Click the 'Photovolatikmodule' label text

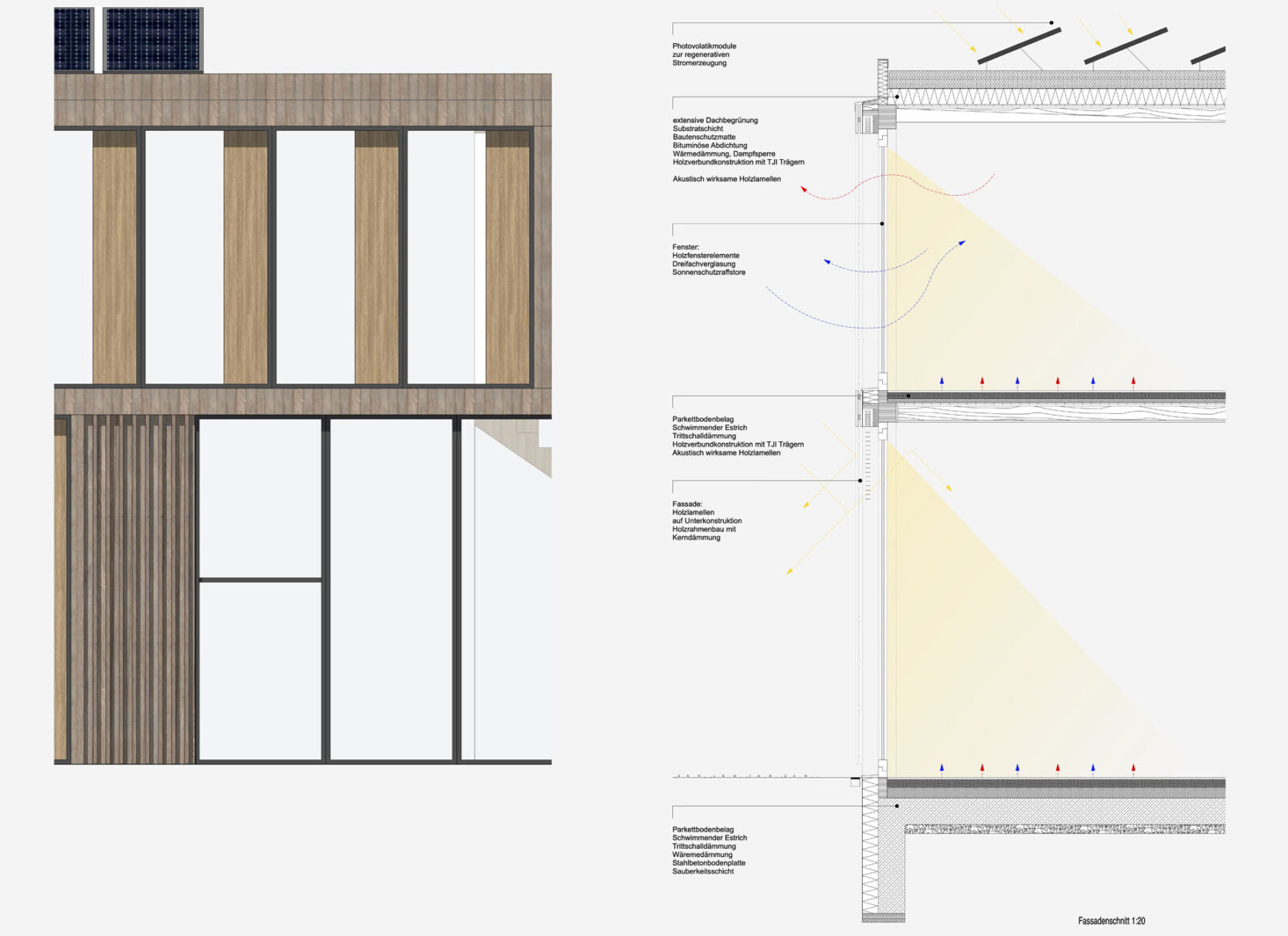[x=704, y=46]
